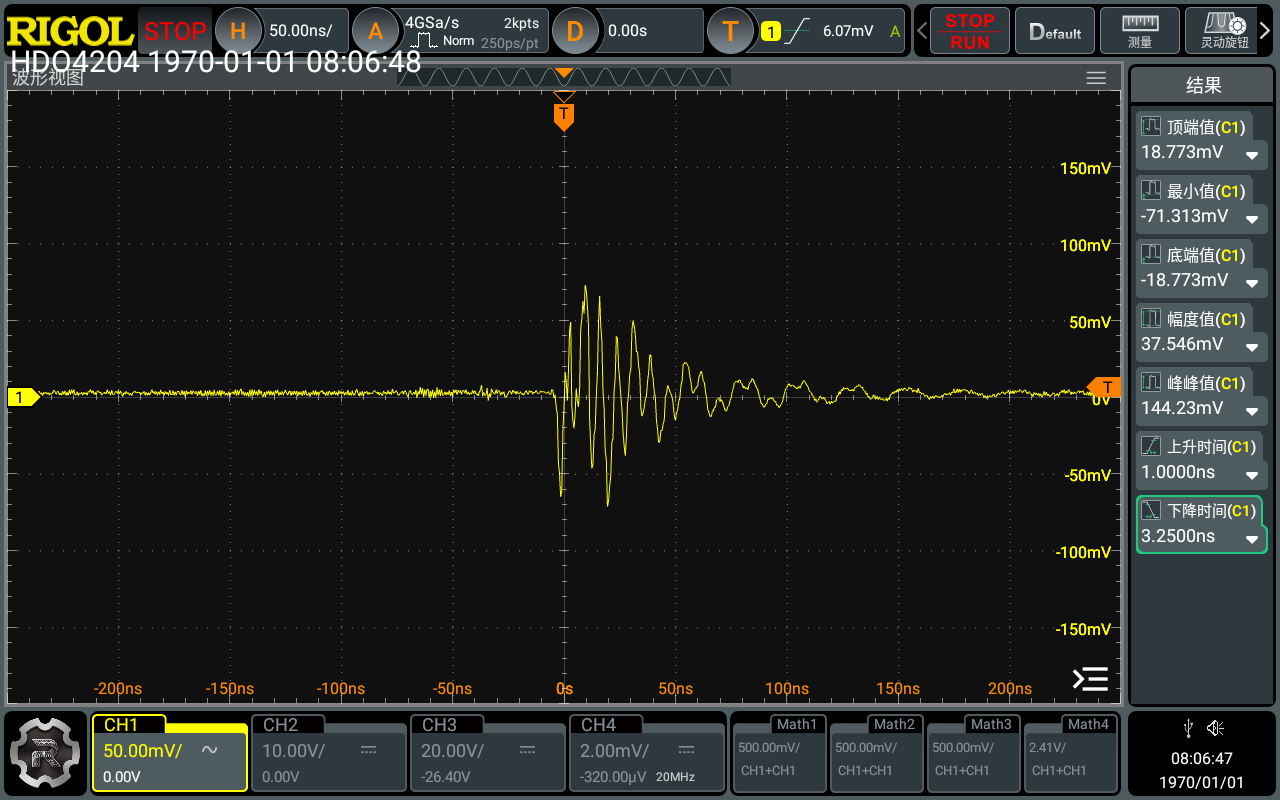The width and height of the screenshot is (1280, 800).
Task: Open the delay D icon
Action: click(574, 31)
